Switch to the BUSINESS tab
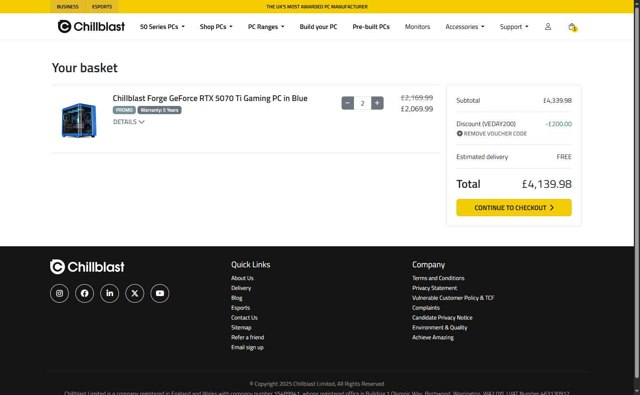This screenshot has height=395, width=640. [67, 7]
